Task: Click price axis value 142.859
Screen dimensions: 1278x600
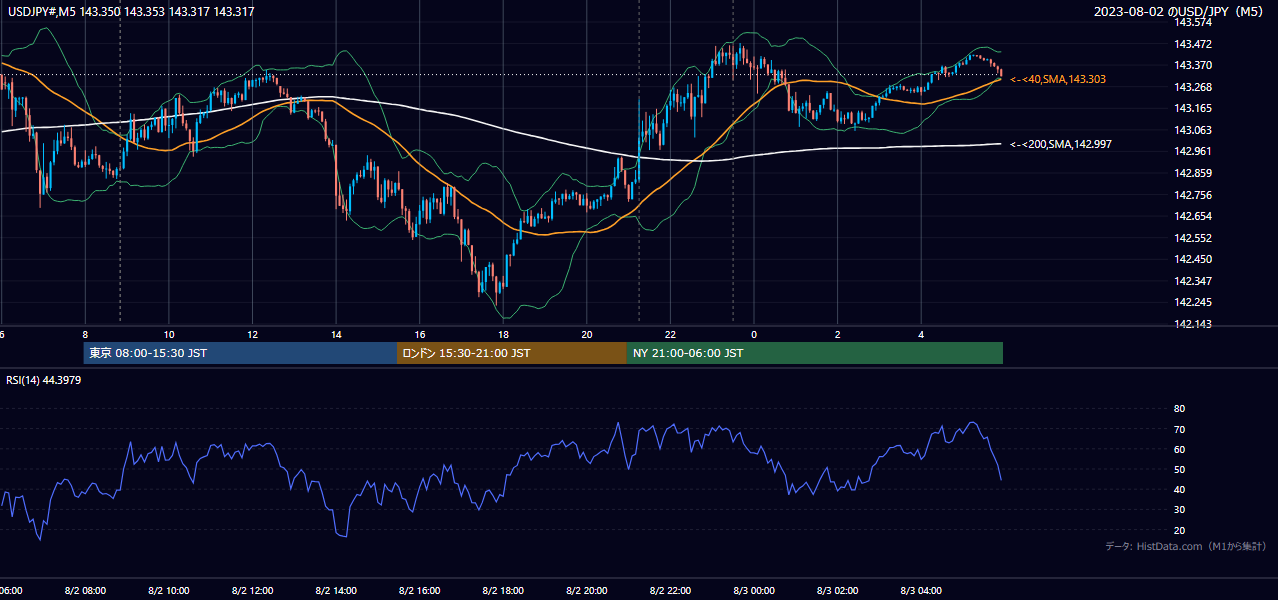Action: pos(1193,173)
